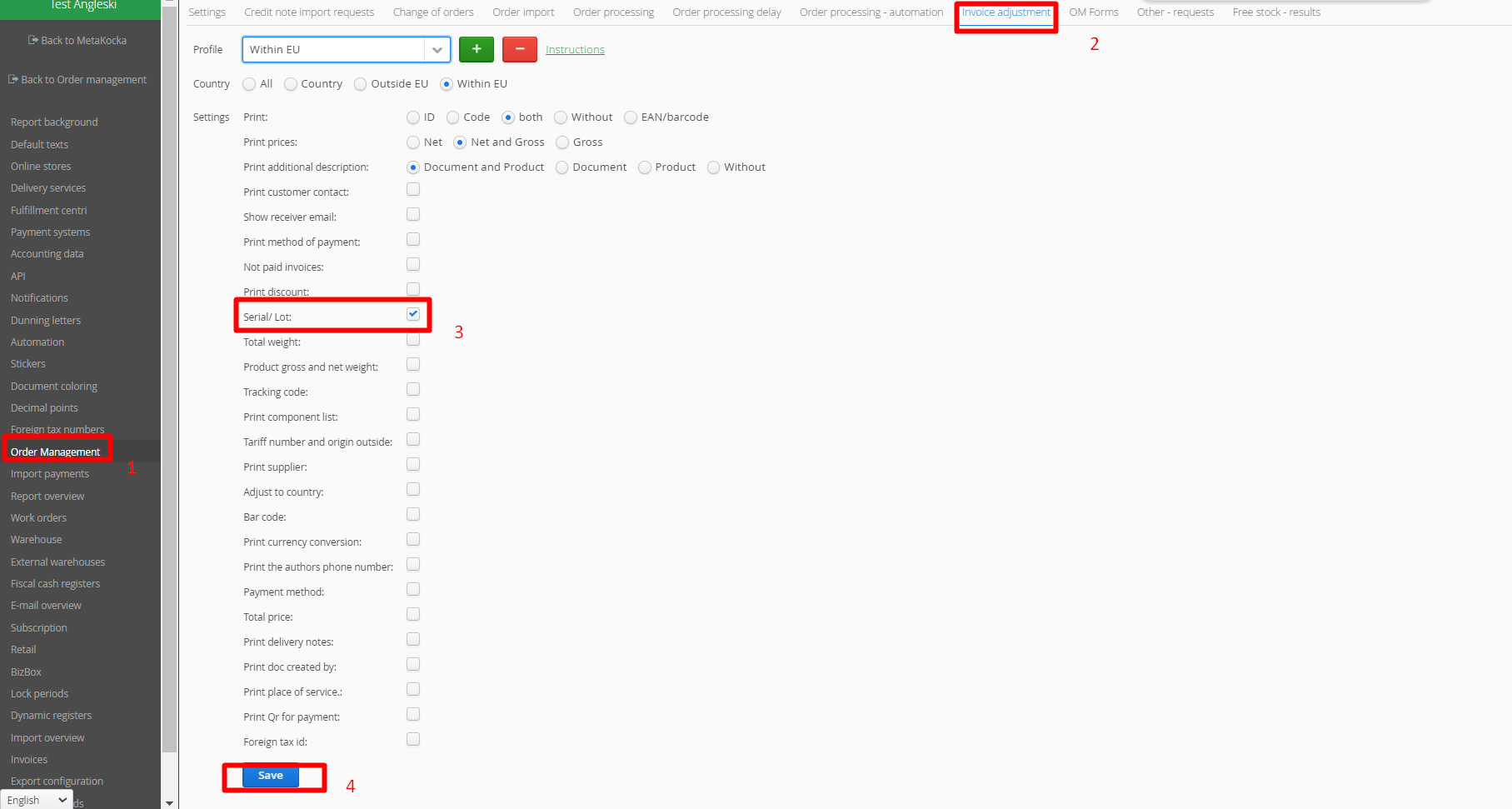Tick the Print component list checkbox
The height and width of the screenshot is (809, 1512).
click(413, 415)
